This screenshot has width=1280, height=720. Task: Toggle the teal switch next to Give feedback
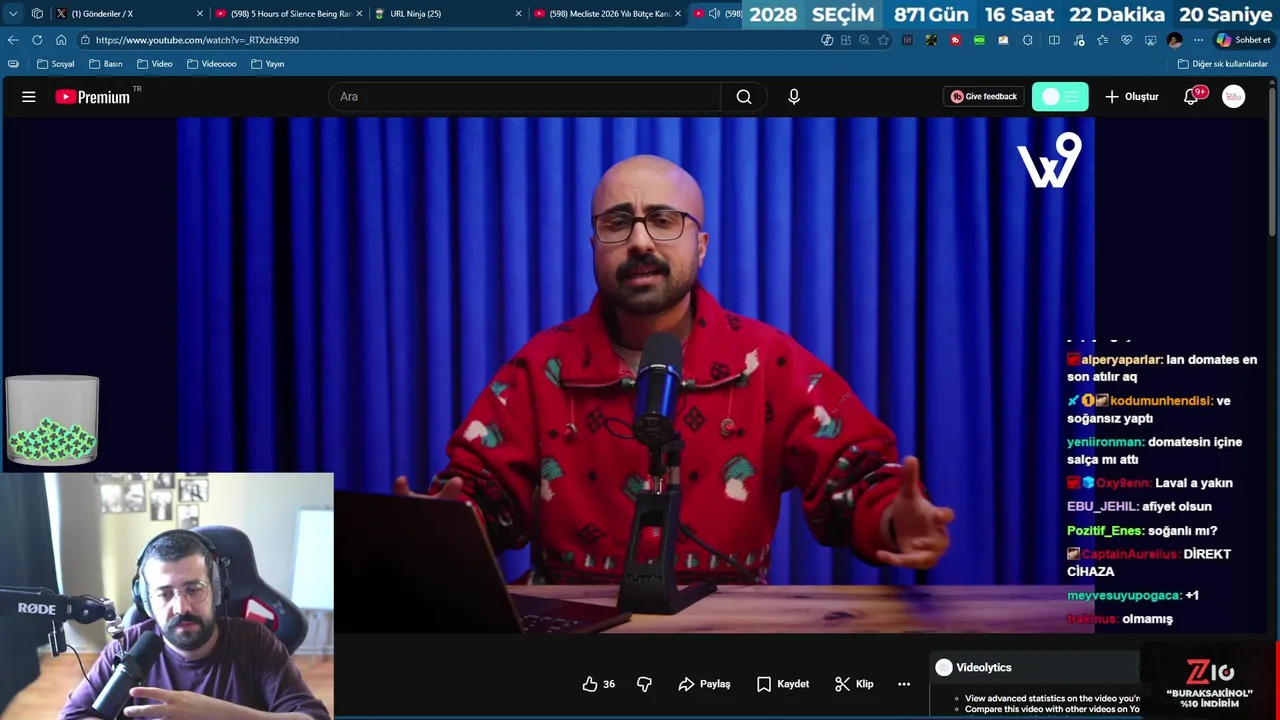pyautogui.click(x=1060, y=97)
